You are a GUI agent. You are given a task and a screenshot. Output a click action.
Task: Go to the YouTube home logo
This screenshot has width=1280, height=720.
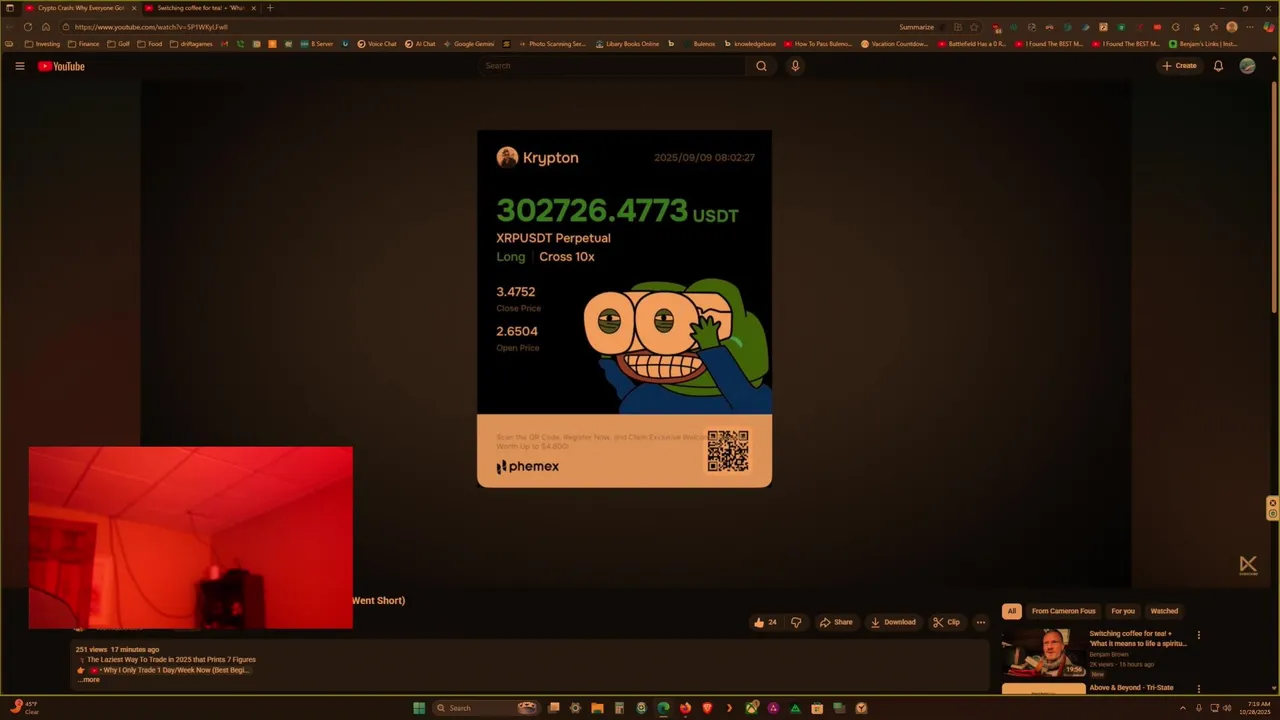tap(61, 66)
